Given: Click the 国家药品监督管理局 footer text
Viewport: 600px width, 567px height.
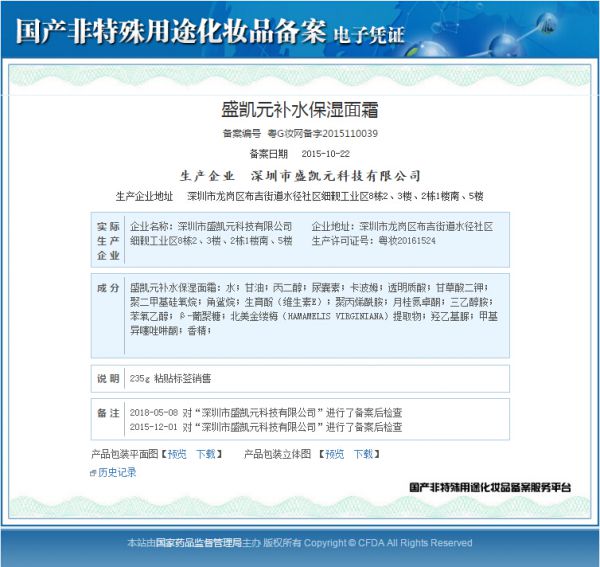Looking at the screenshot, I should [x=199, y=543].
